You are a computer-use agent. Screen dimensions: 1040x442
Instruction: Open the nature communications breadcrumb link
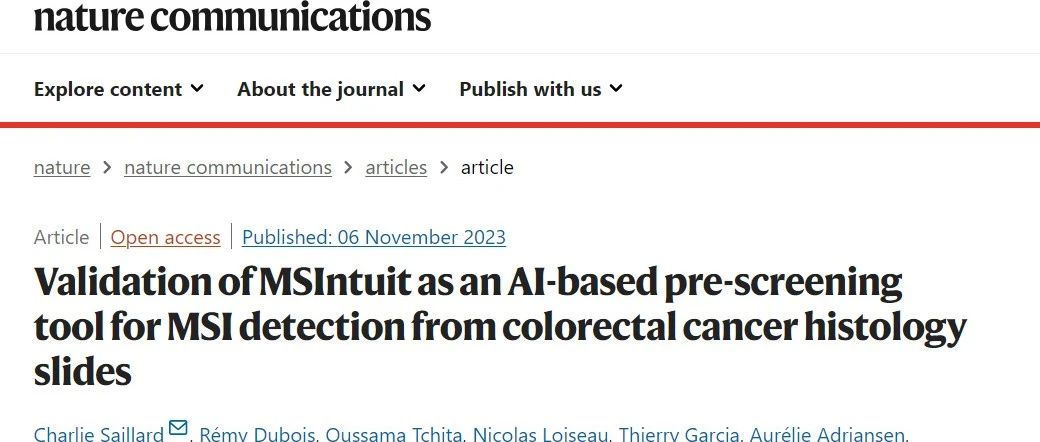[x=228, y=167]
